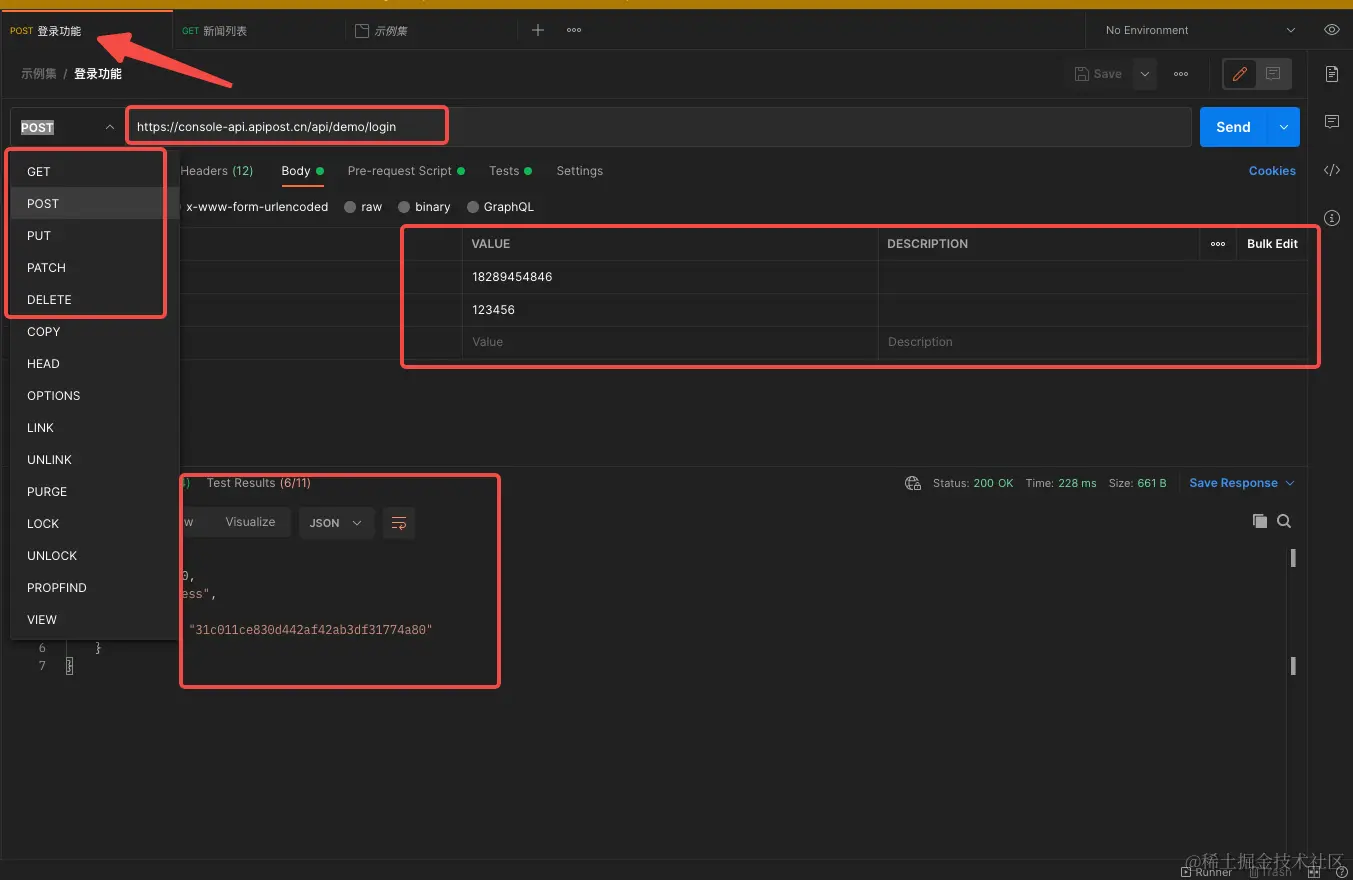The width and height of the screenshot is (1353, 880).
Task: Choose HEAD from method list
Action: point(94,364)
